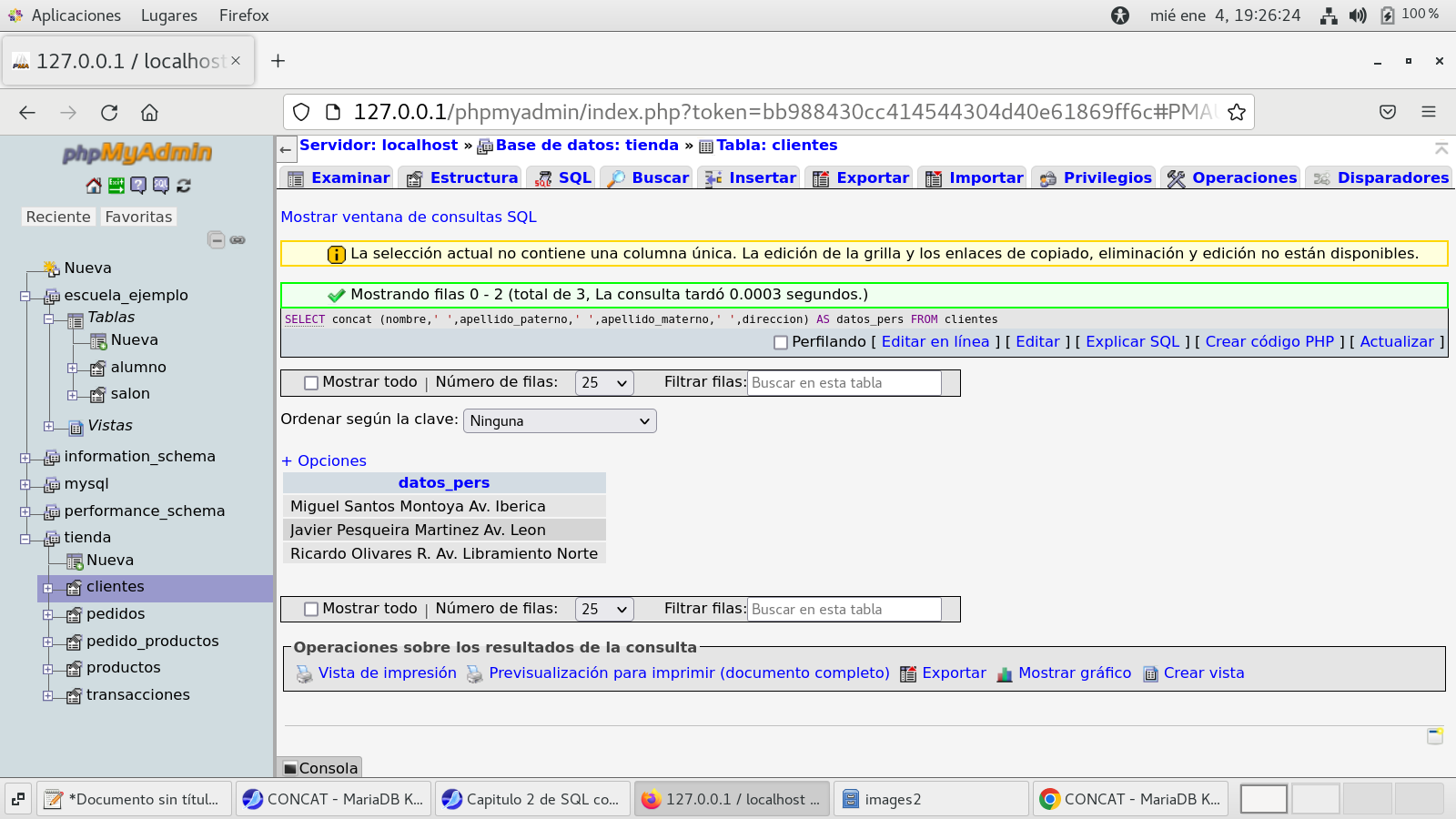The image size is (1456, 819).
Task: Open the upper Número de filas dropdown
Action: click(604, 383)
